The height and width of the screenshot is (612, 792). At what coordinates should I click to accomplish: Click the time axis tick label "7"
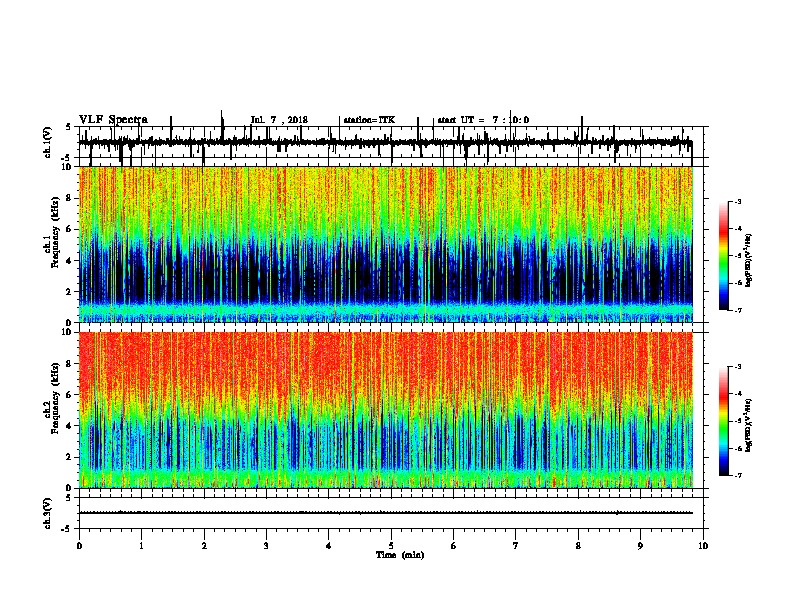pyautogui.click(x=516, y=546)
